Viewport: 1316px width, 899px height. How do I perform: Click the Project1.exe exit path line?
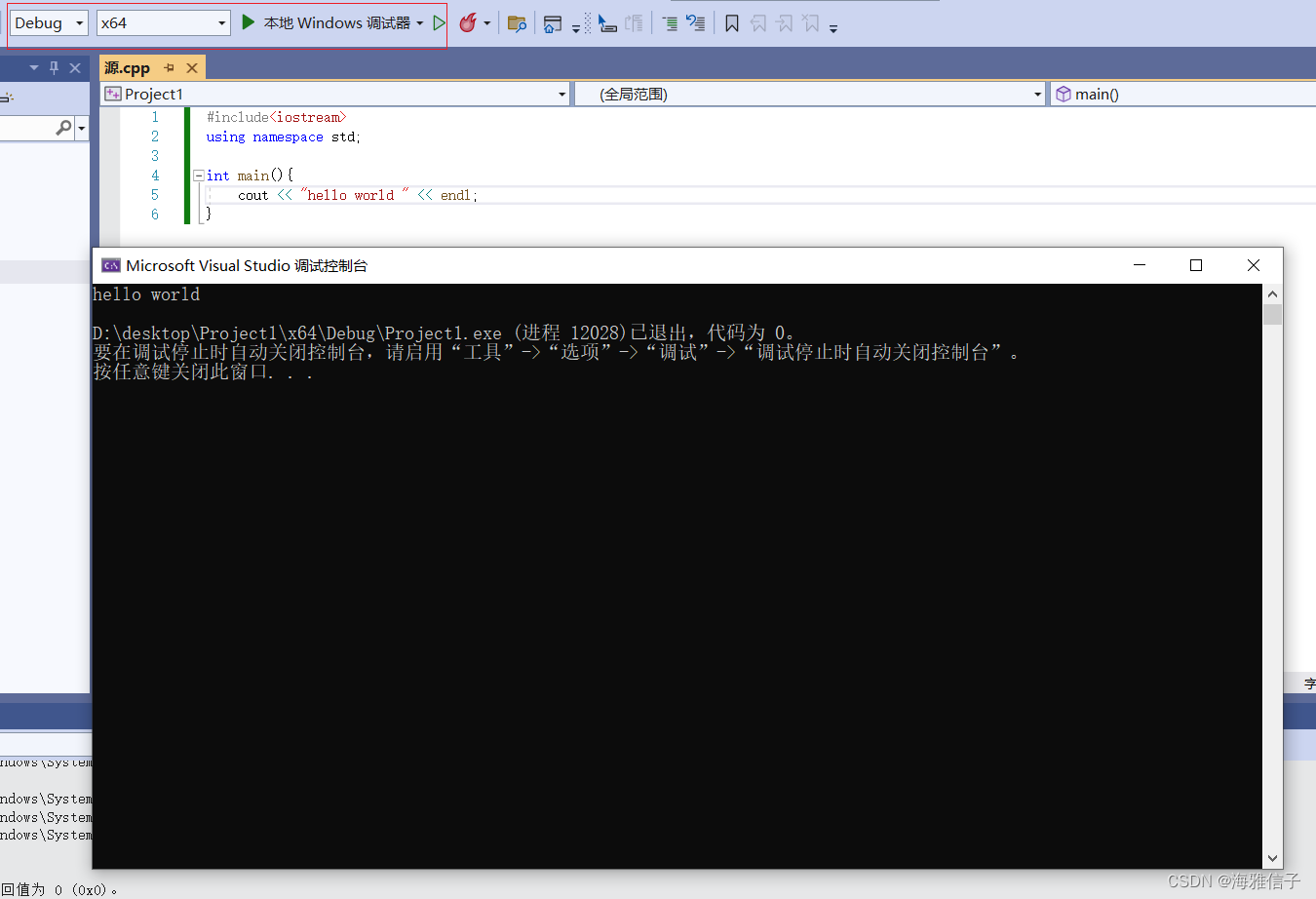444,333
